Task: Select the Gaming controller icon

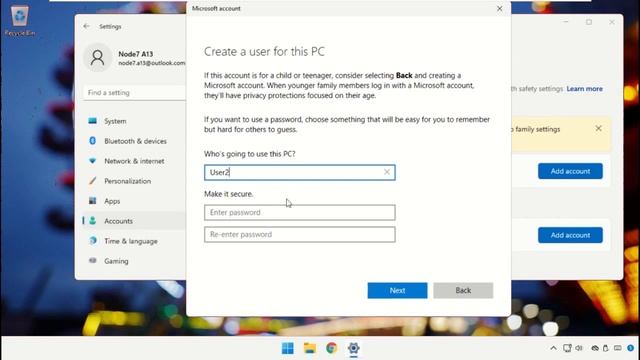Action: coord(93,260)
